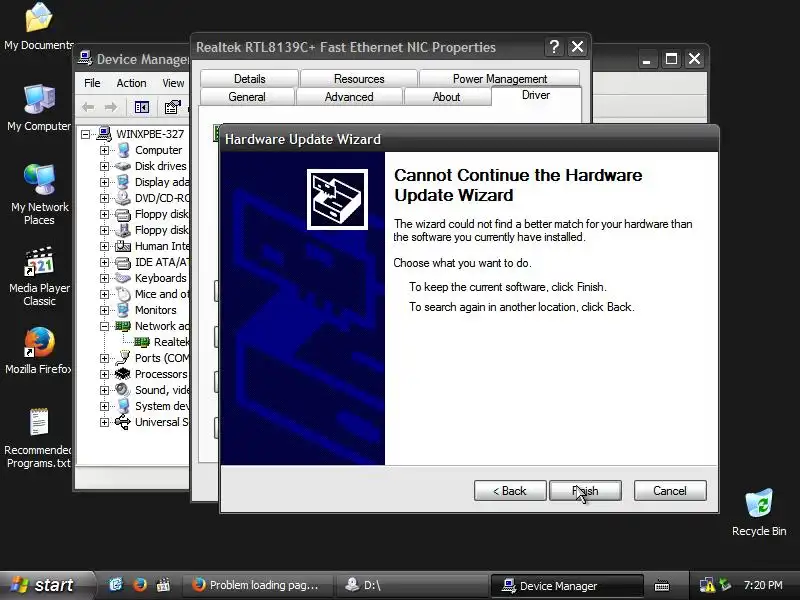Select the Sound, video device icon
The image size is (800, 600).
[x=122, y=390]
